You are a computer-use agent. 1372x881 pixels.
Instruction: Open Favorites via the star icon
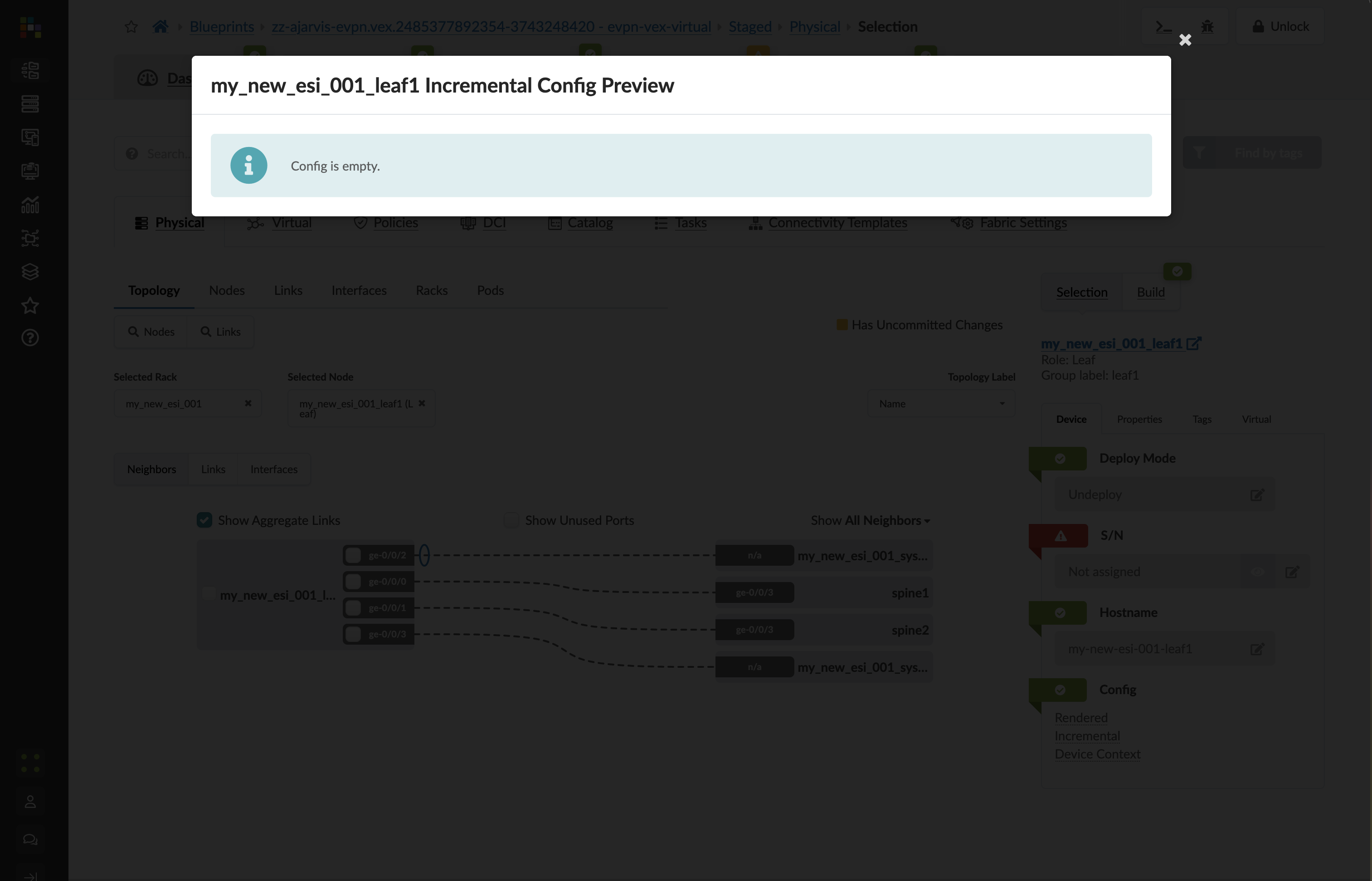tap(30, 305)
